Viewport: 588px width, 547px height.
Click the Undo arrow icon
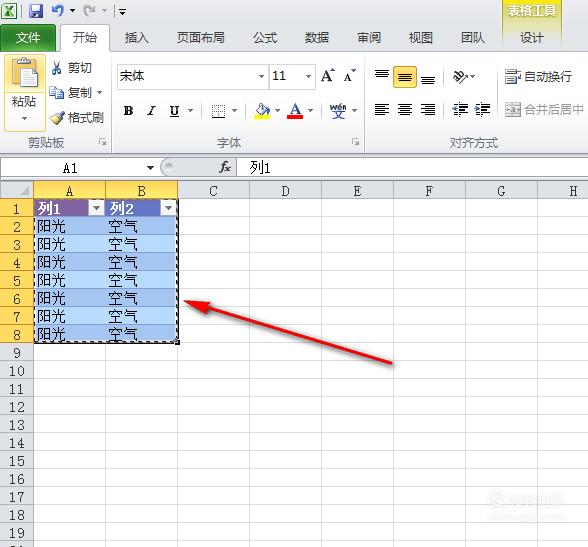[58, 10]
